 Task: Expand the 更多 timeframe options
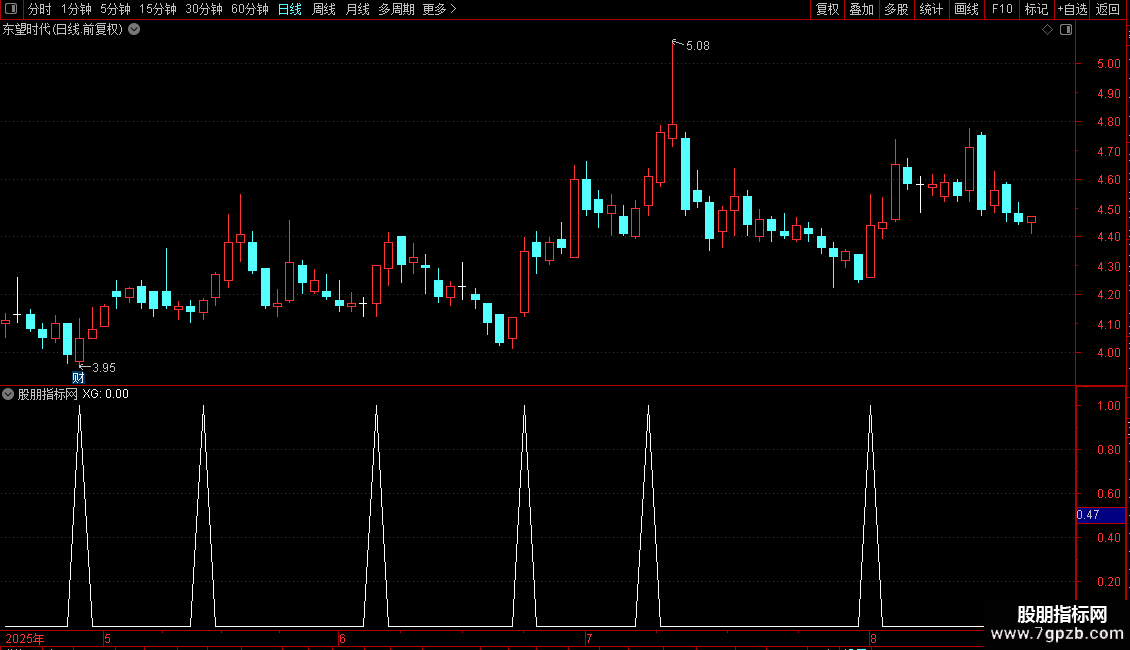pyautogui.click(x=440, y=9)
